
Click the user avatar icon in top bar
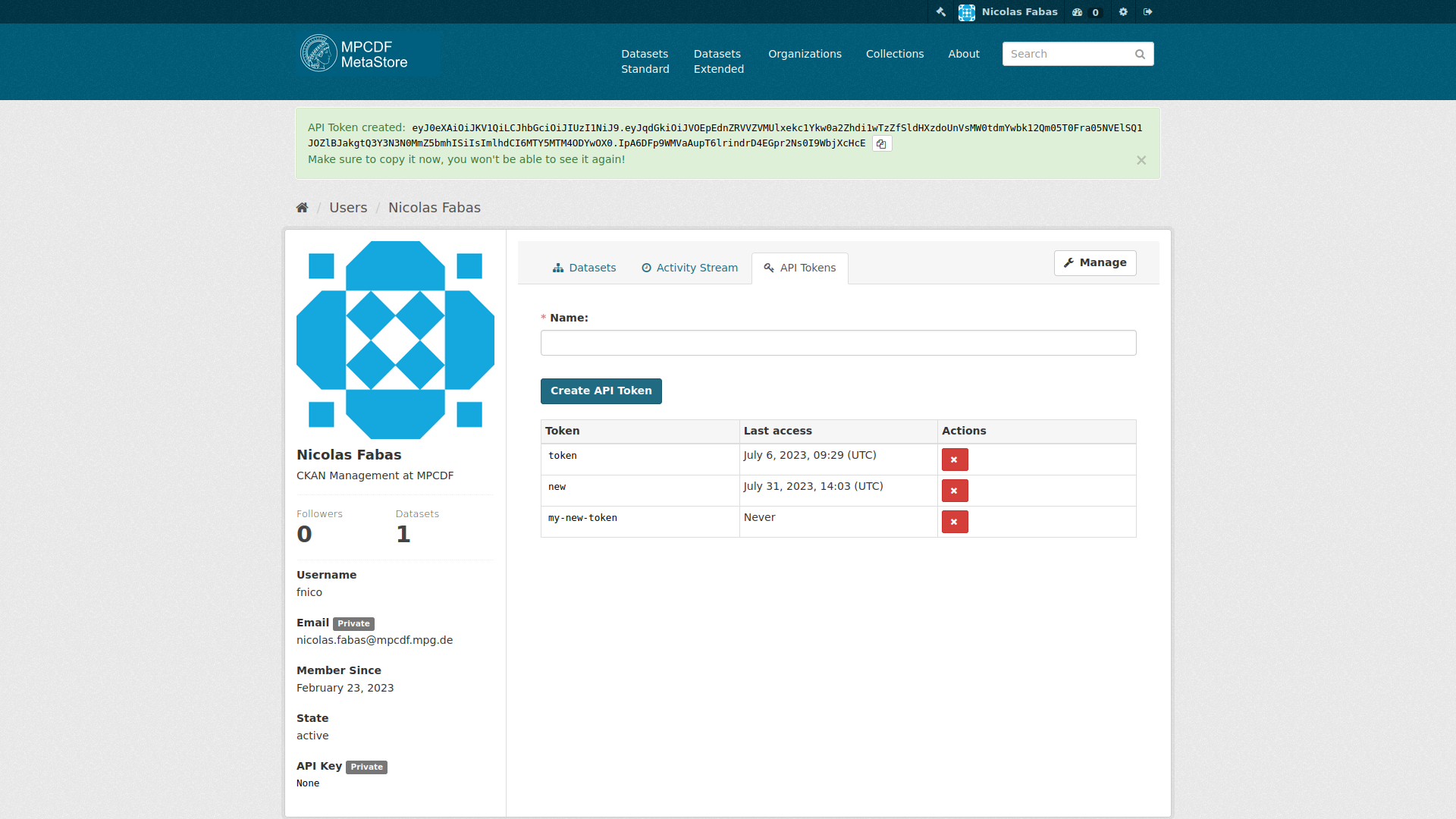pyautogui.click(x=967, y=11)
